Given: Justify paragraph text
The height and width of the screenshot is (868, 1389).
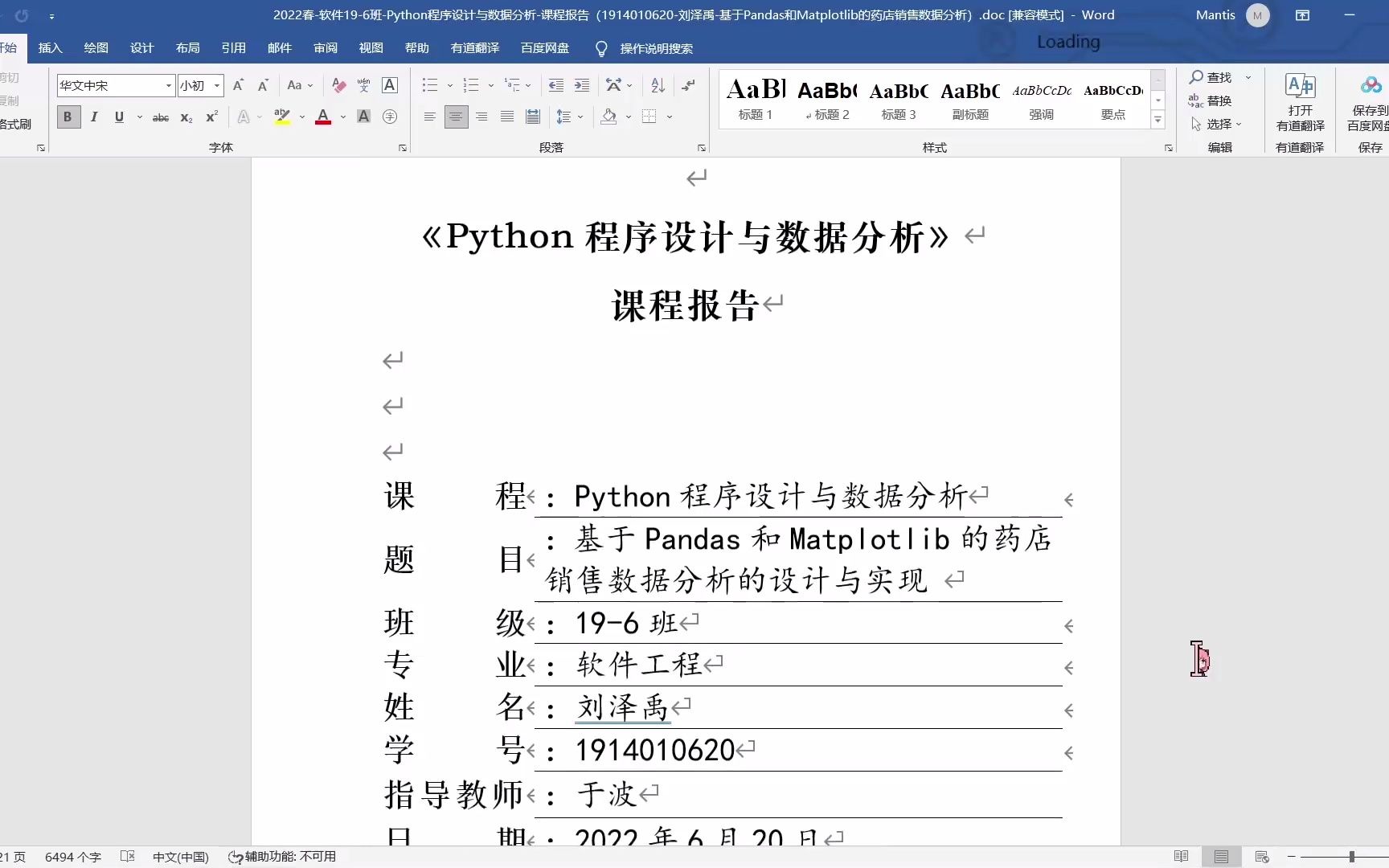Looking at the screenshot, I should pyautogui.click(x=507, y=117).
